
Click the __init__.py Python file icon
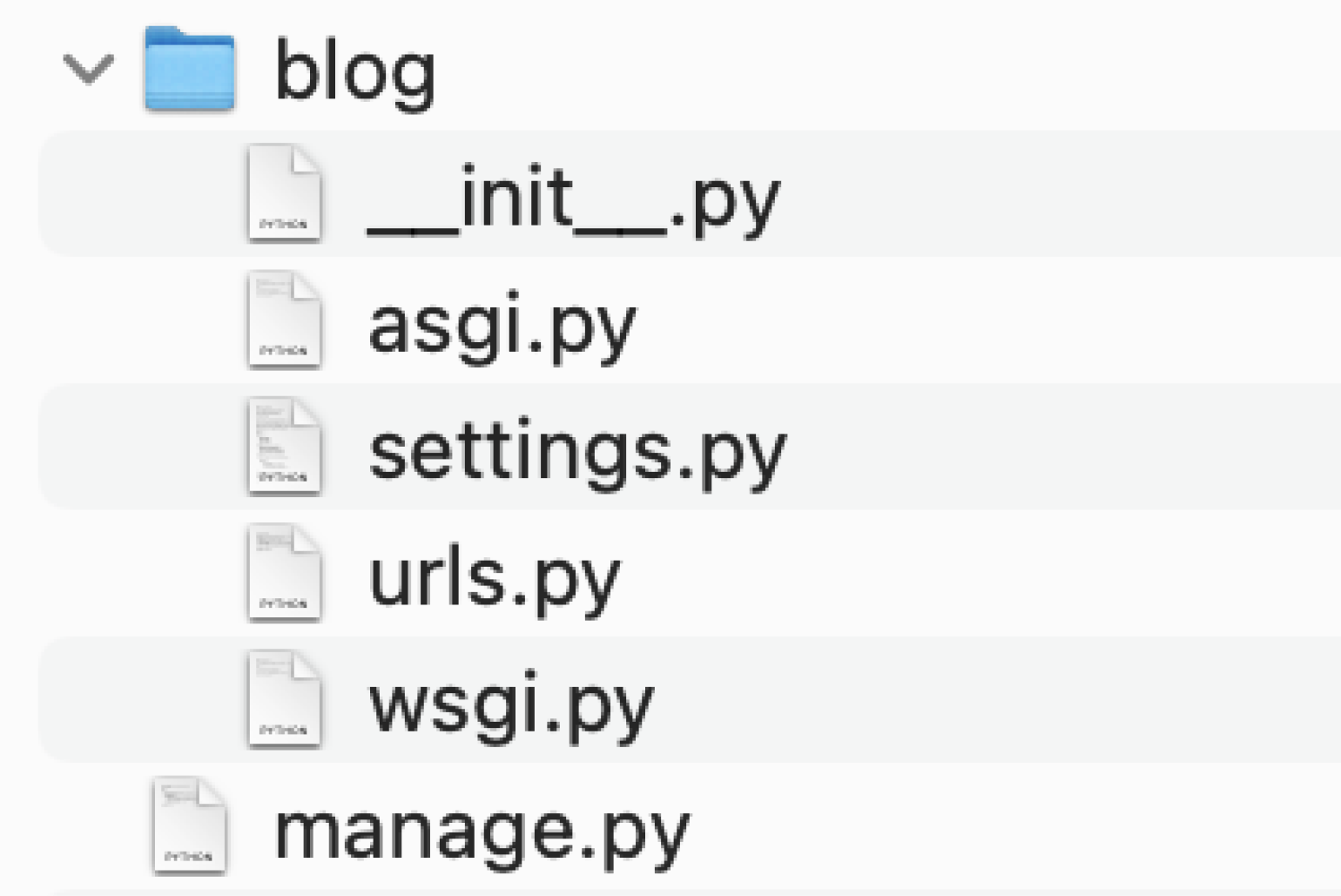[284, 193]
